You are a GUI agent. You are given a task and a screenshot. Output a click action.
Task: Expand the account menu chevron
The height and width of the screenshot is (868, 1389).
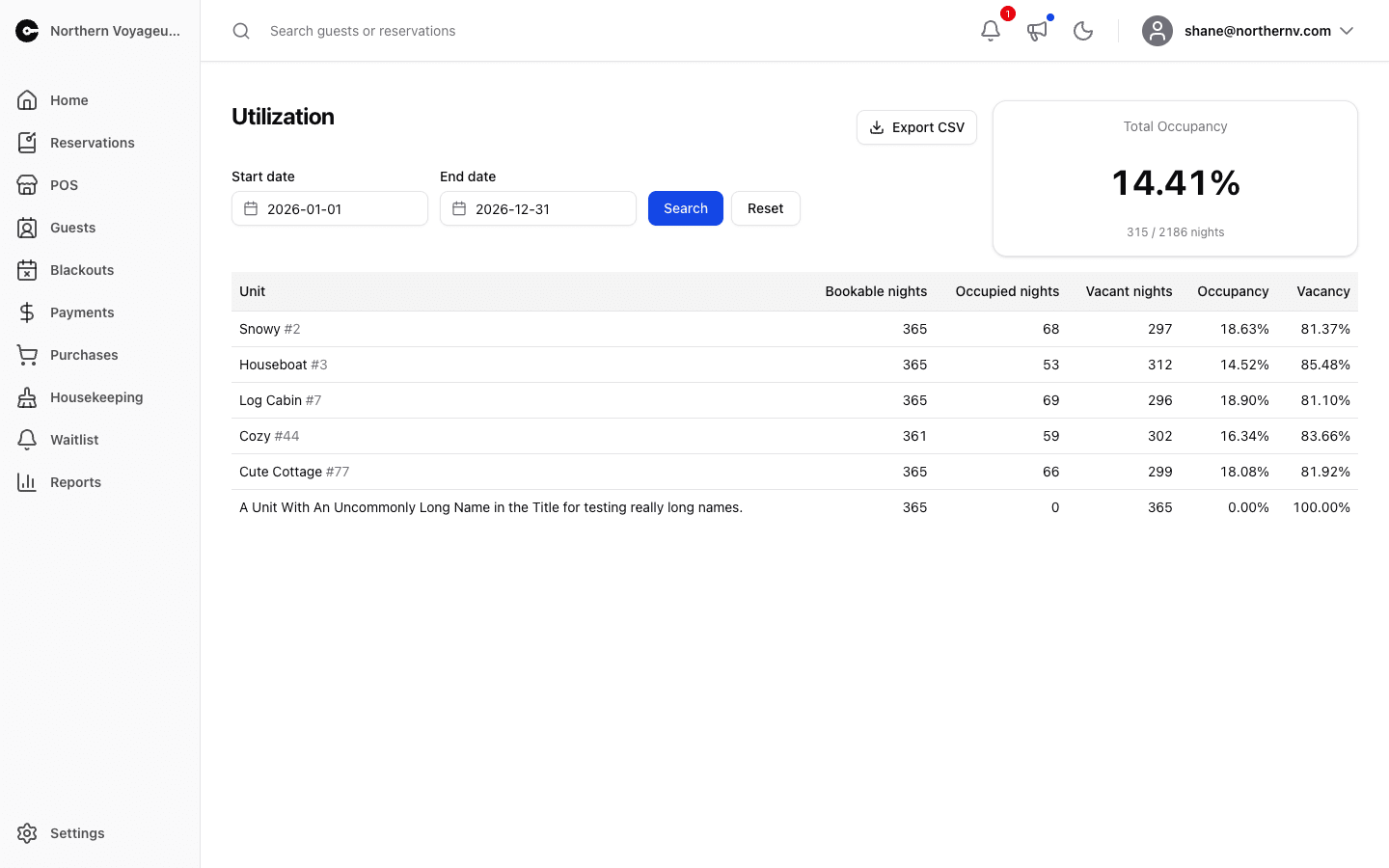(x=1347, y=31)
